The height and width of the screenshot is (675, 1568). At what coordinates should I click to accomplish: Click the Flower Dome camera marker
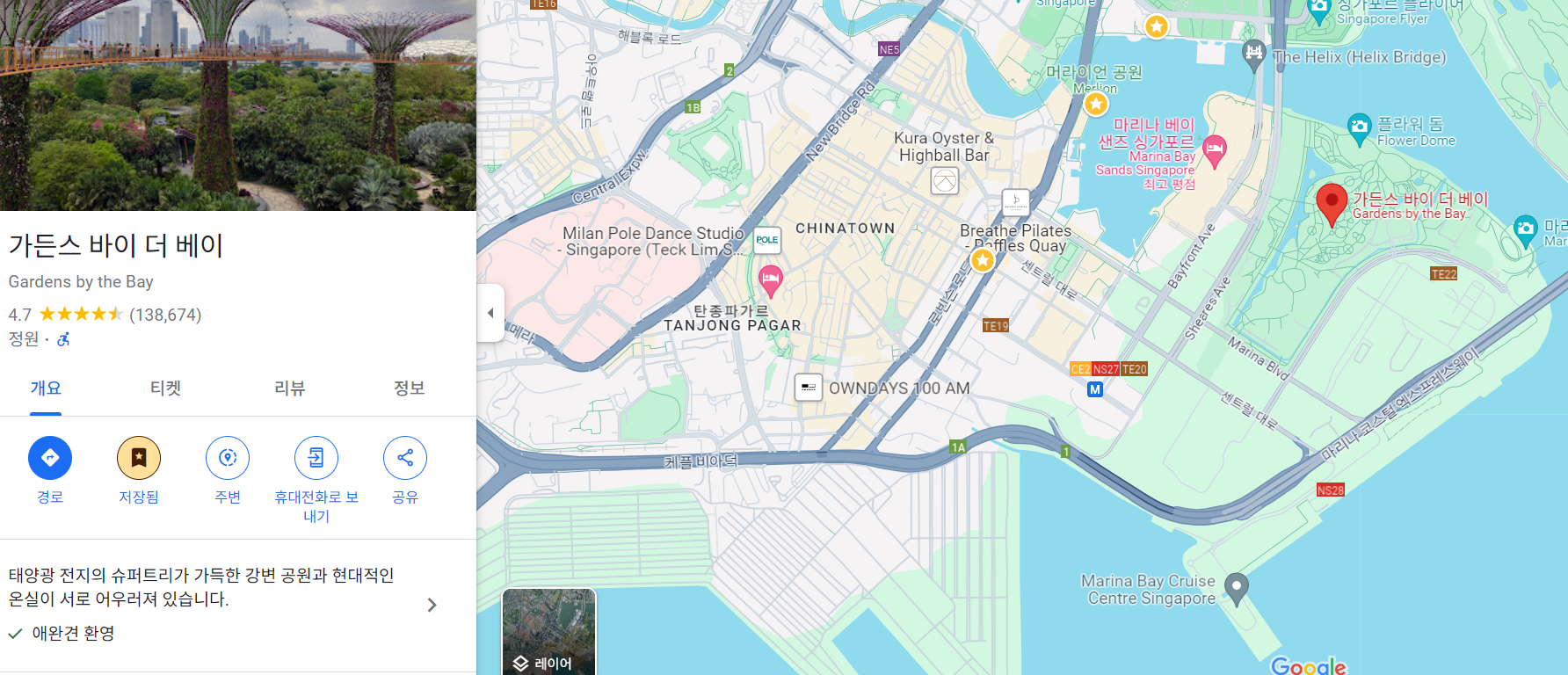1360,129
